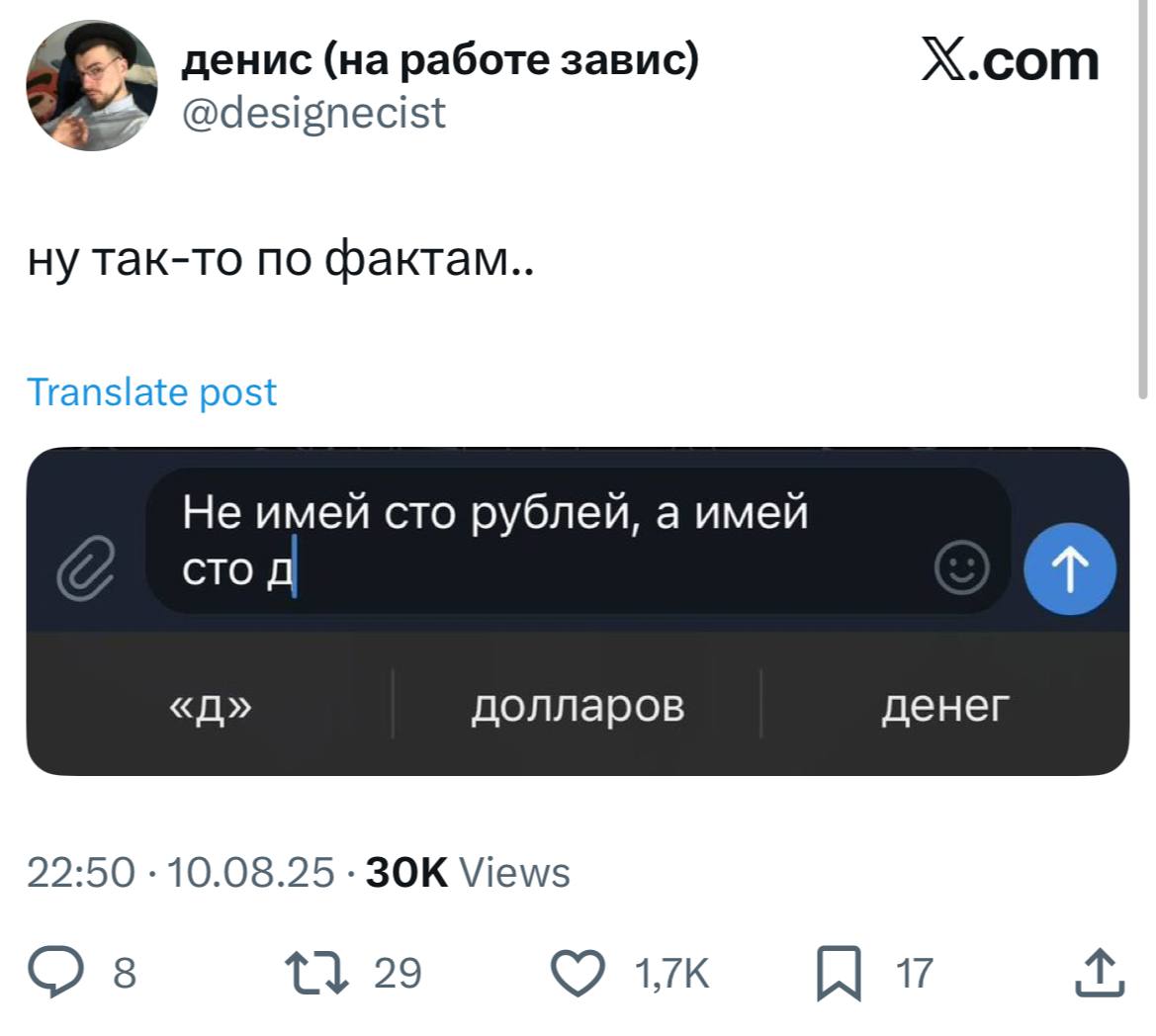Click the X.com logo
The image size is (1156, 1036).
click(1010, 61)
